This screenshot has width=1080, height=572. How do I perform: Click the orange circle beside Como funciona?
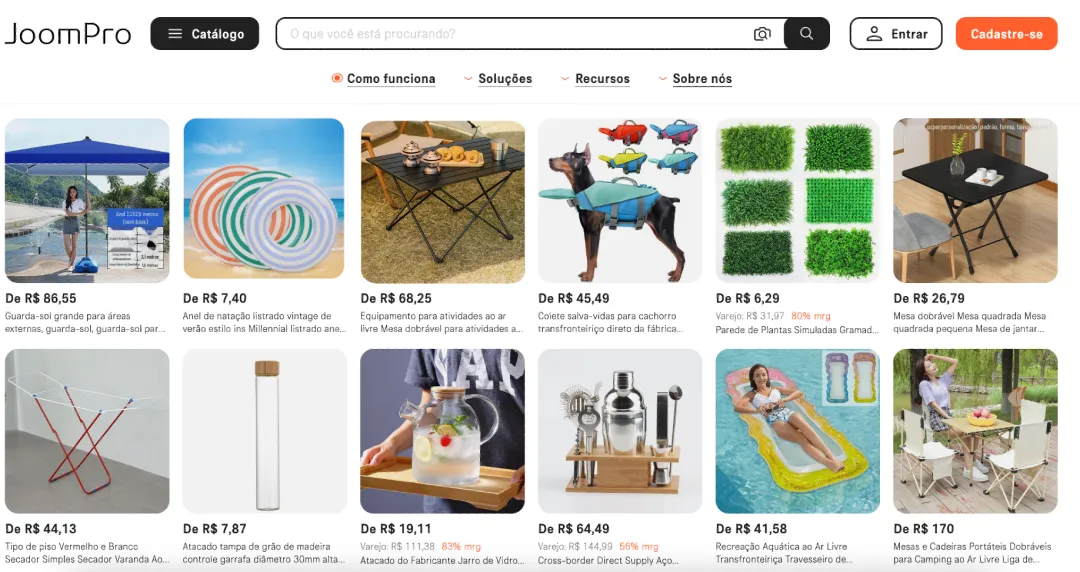coord(337,79)
